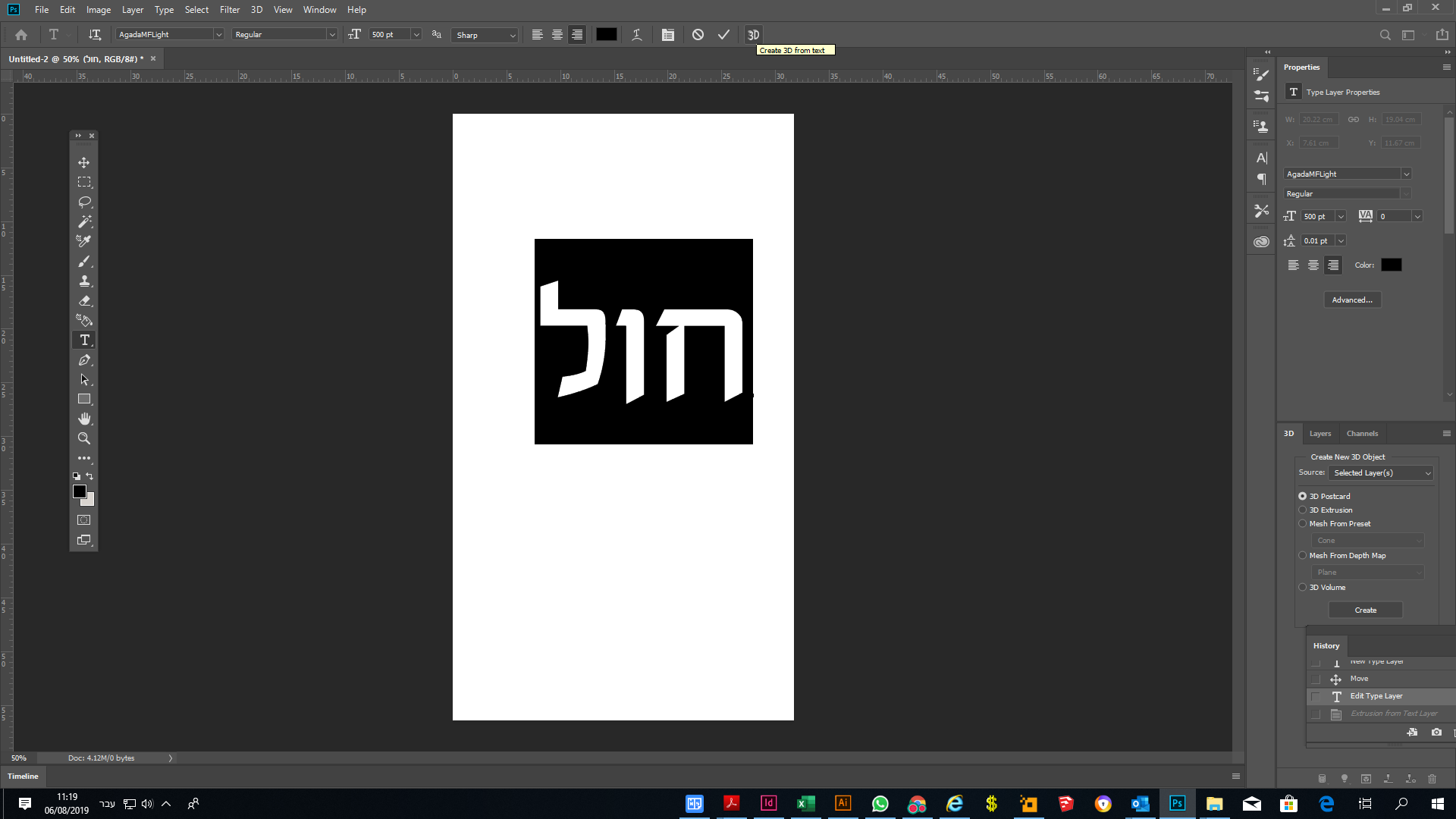Screen dimensions: 1456x819
Task: Activate the Rectangular Marquee tool
Action: tap(83, 182)
